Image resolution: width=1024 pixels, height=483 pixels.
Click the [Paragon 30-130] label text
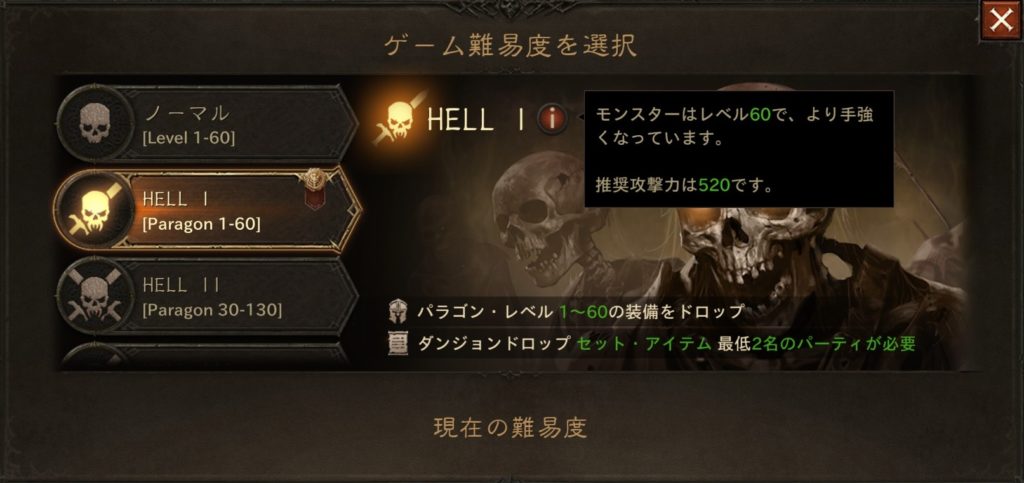click(212, 311)
